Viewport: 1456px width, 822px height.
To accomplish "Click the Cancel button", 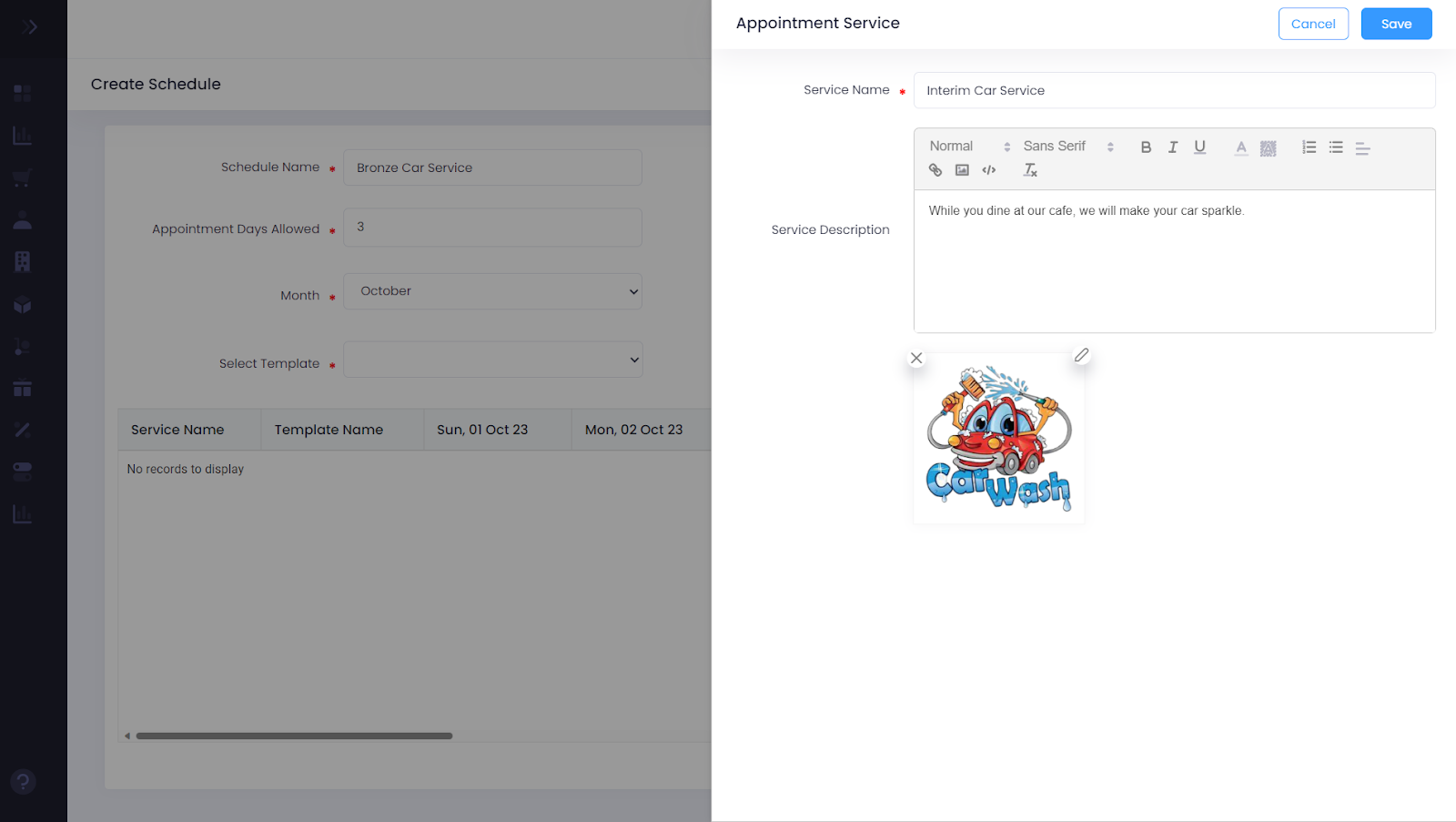I will click(1313, 24).
